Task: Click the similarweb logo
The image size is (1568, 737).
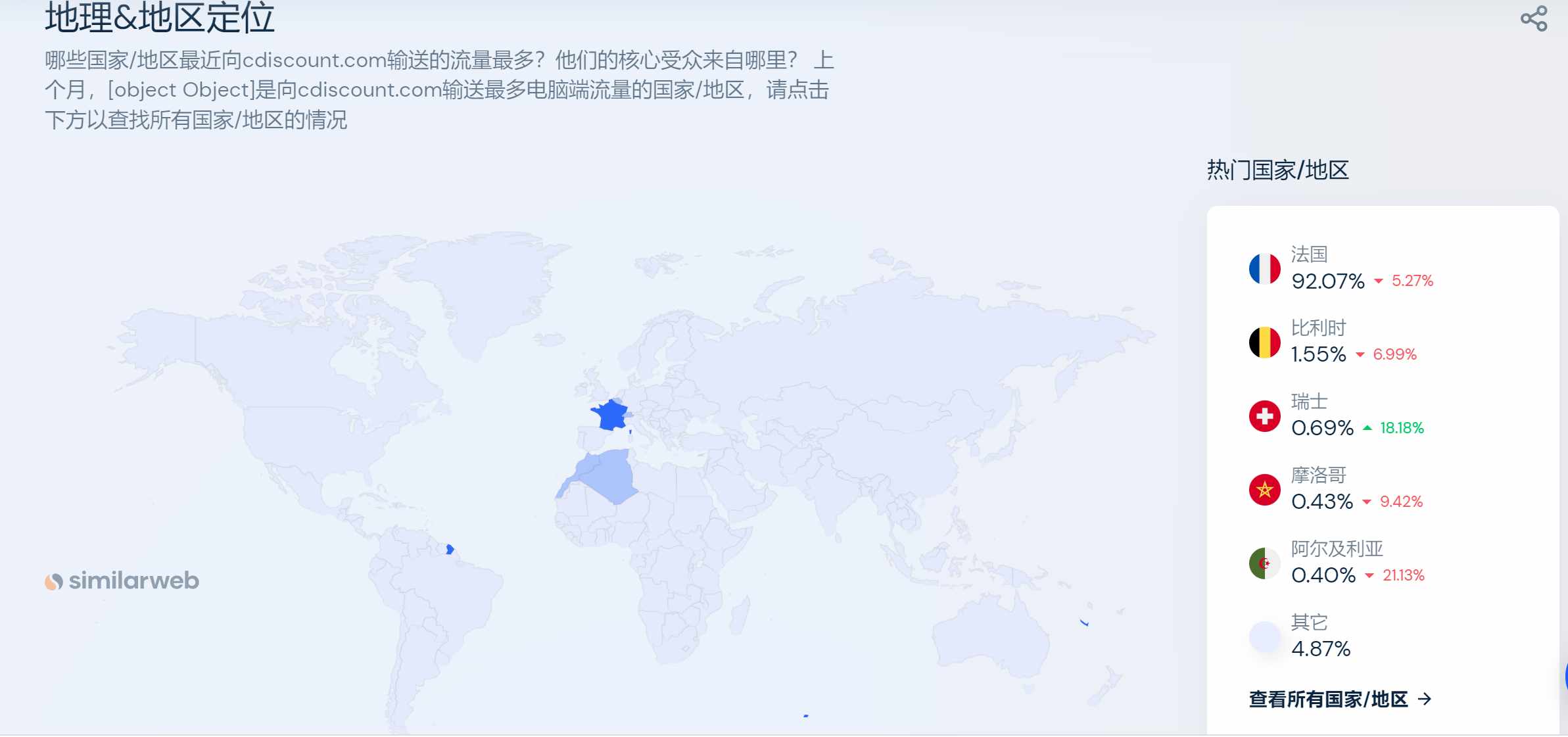Action: pyautogui.click(x=122, y=581)
